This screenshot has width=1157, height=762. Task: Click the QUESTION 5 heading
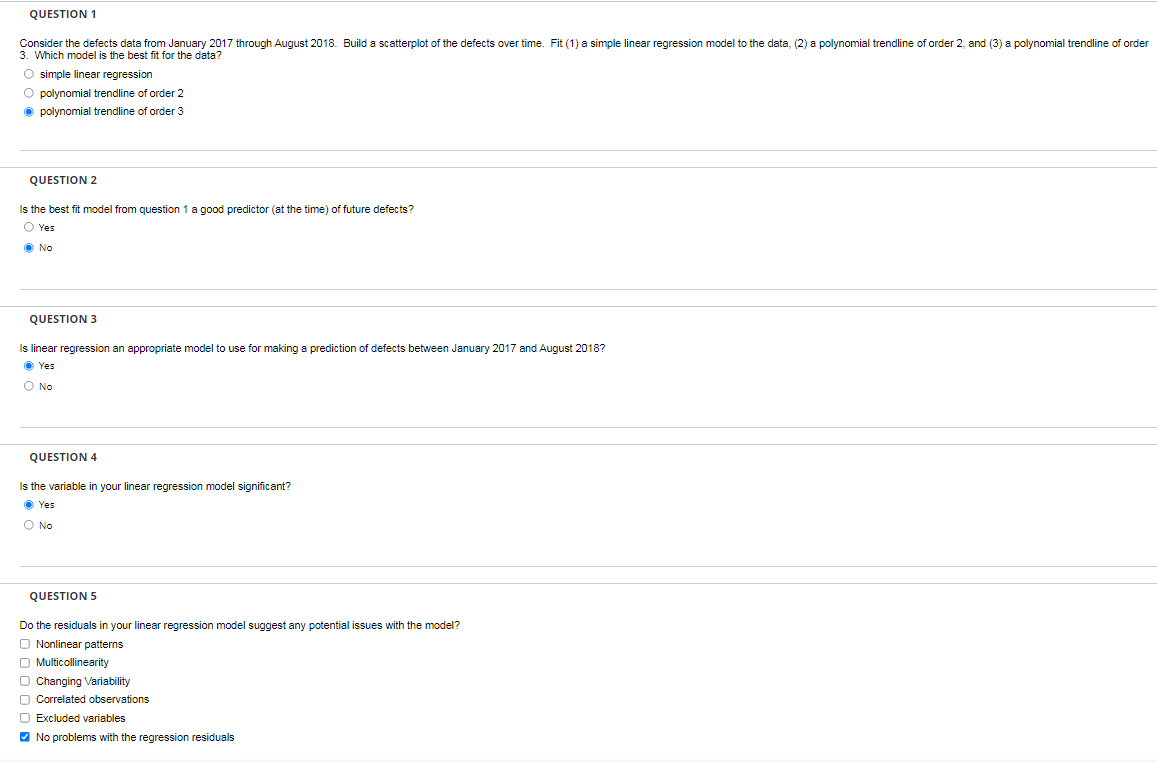[63, 595]
